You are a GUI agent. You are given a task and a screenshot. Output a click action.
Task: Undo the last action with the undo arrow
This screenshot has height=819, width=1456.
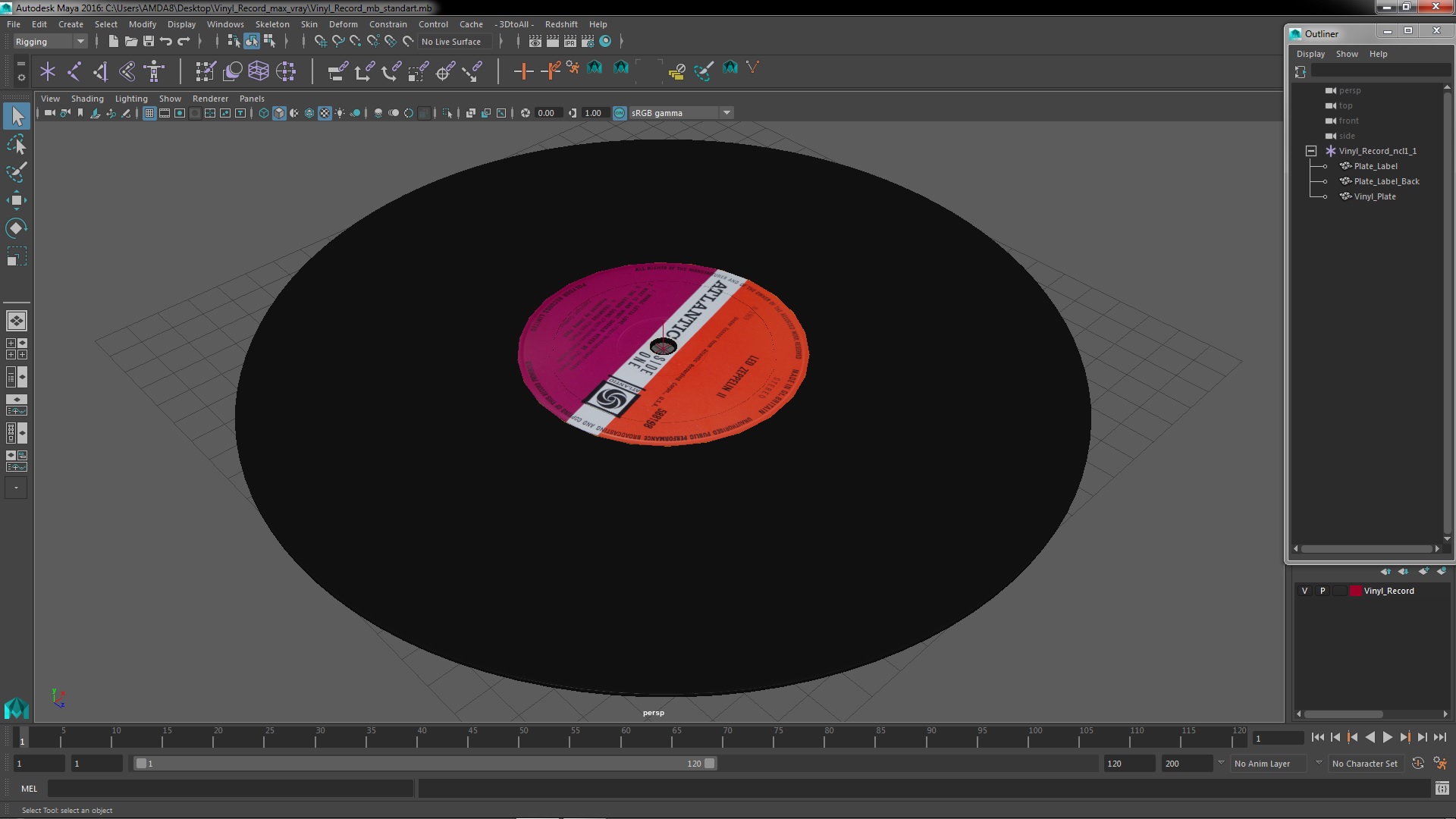coord(165,41)
